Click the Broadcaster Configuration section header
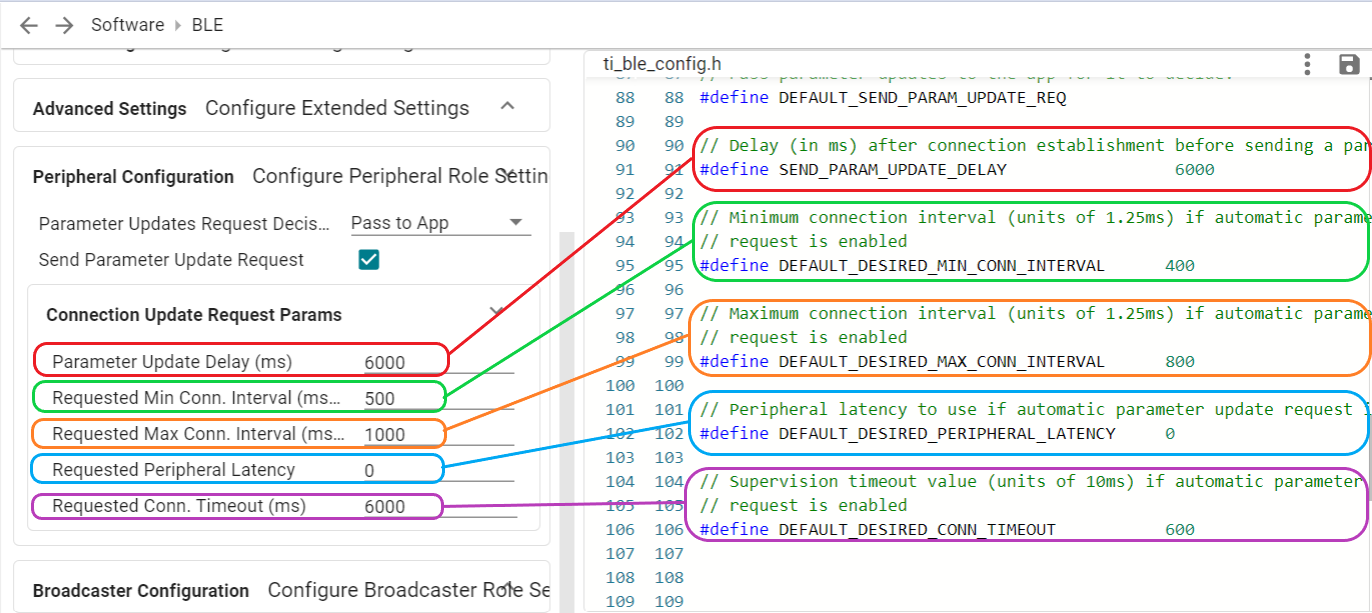 tap(141, 589)
